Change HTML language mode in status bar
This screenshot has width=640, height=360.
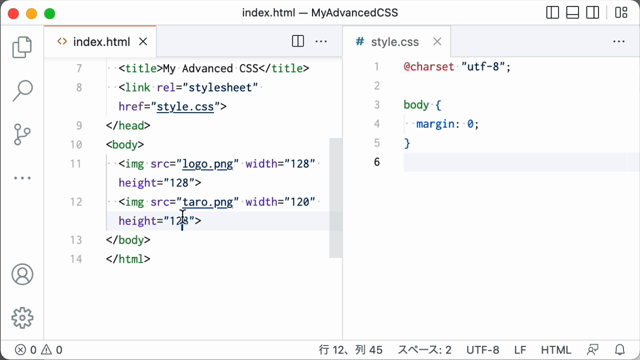pyautogui.click(x=556, y=350)
